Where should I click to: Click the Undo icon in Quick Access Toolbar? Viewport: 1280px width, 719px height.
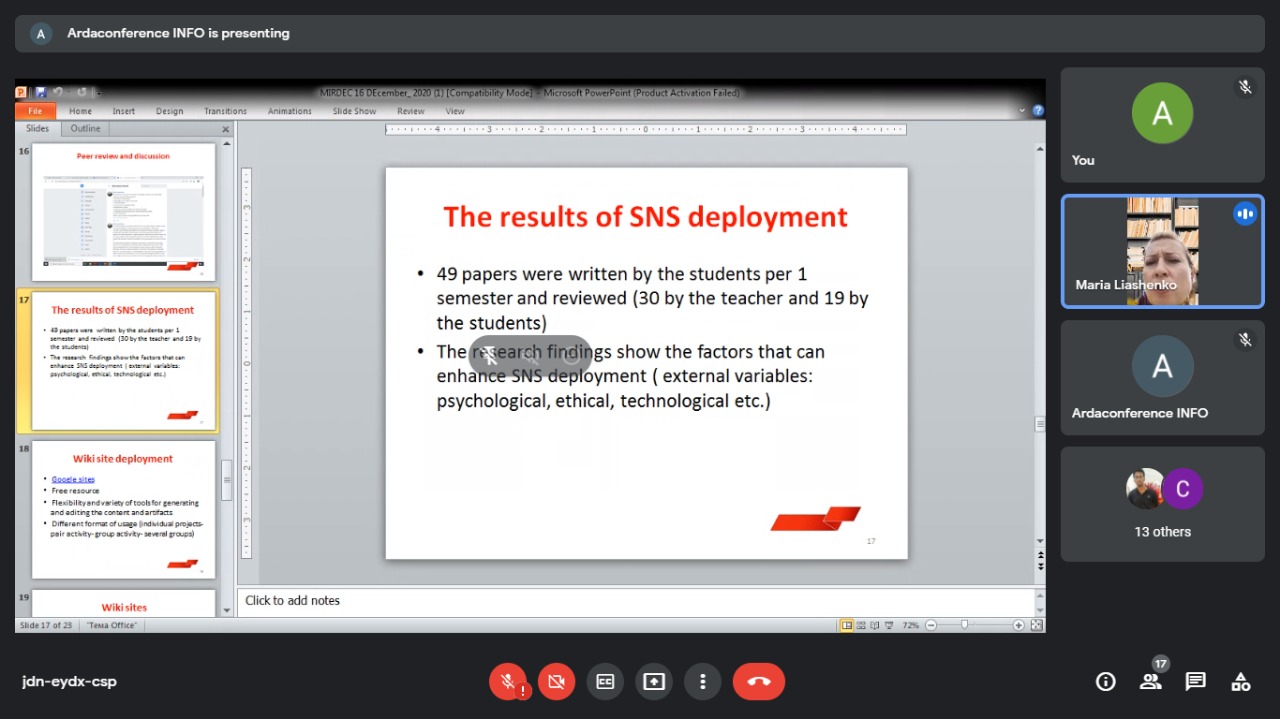[58, 92]
